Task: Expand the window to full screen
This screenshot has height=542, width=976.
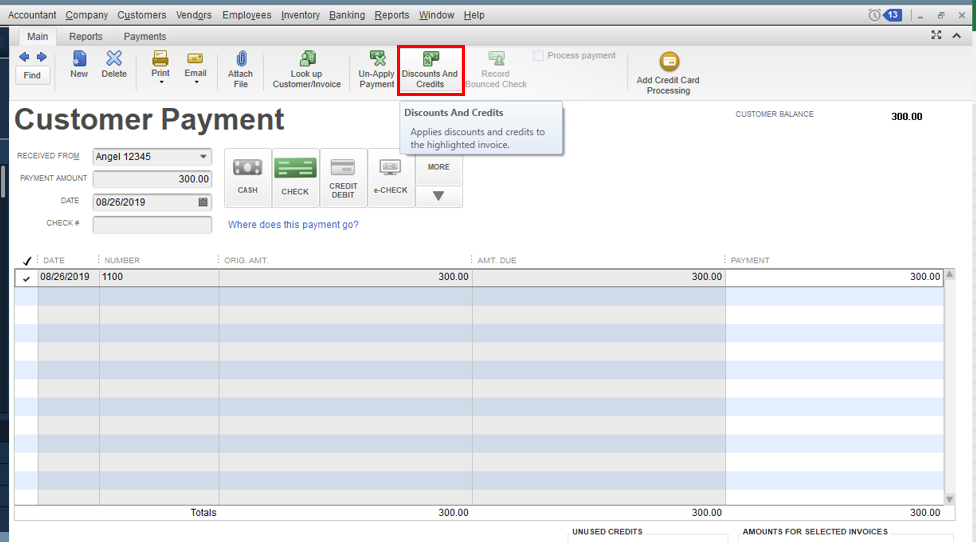Action: (936, 35)
